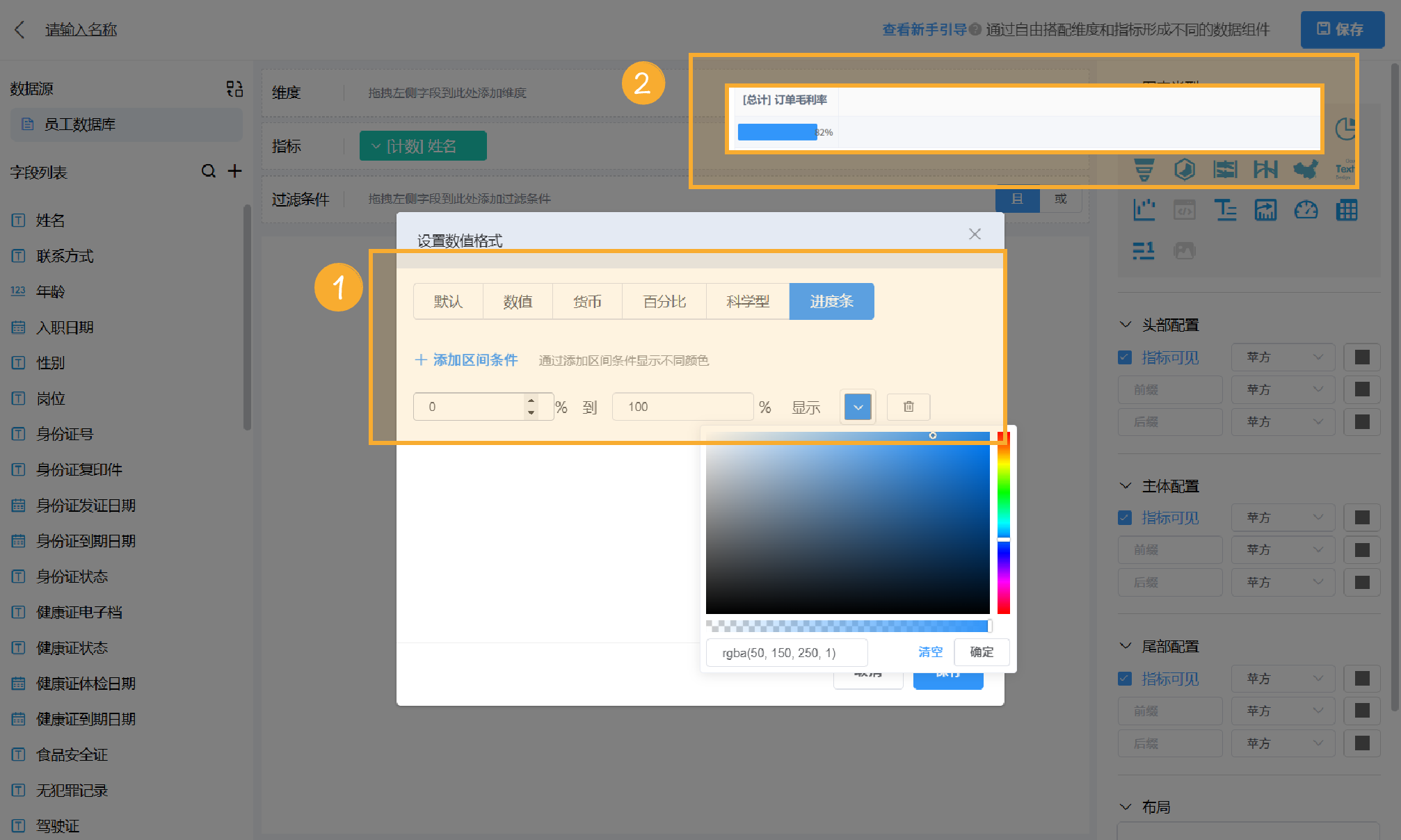Open the blue color dropdown next to 显示
The image size is (1401, 840).
858,407
